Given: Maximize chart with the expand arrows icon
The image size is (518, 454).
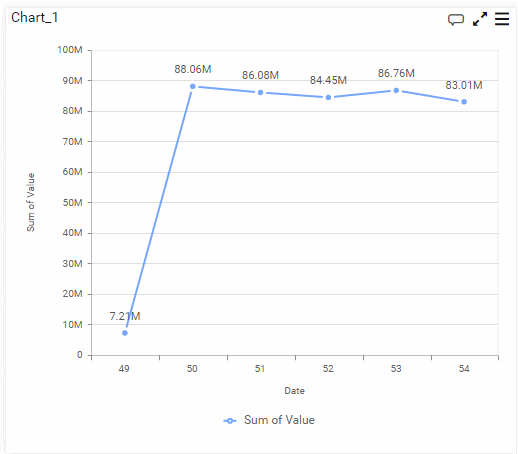Looking at the screenshot, I should pyautogui.click(x=480, y=19).
